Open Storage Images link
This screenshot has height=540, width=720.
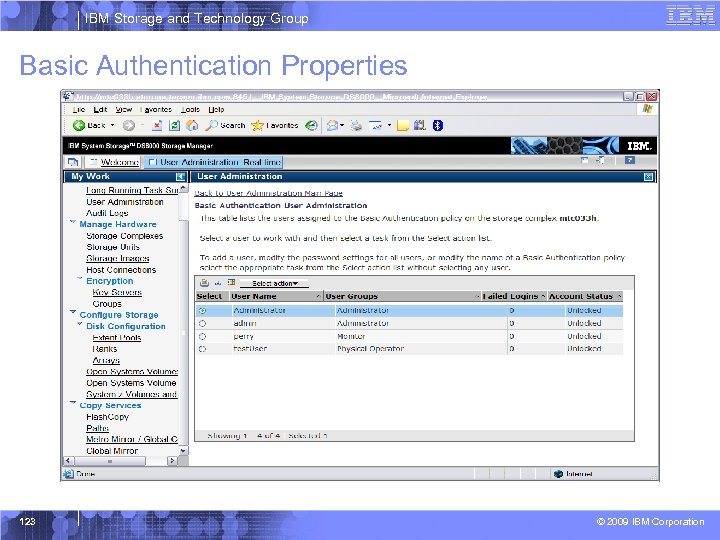(x=118, y=259)
